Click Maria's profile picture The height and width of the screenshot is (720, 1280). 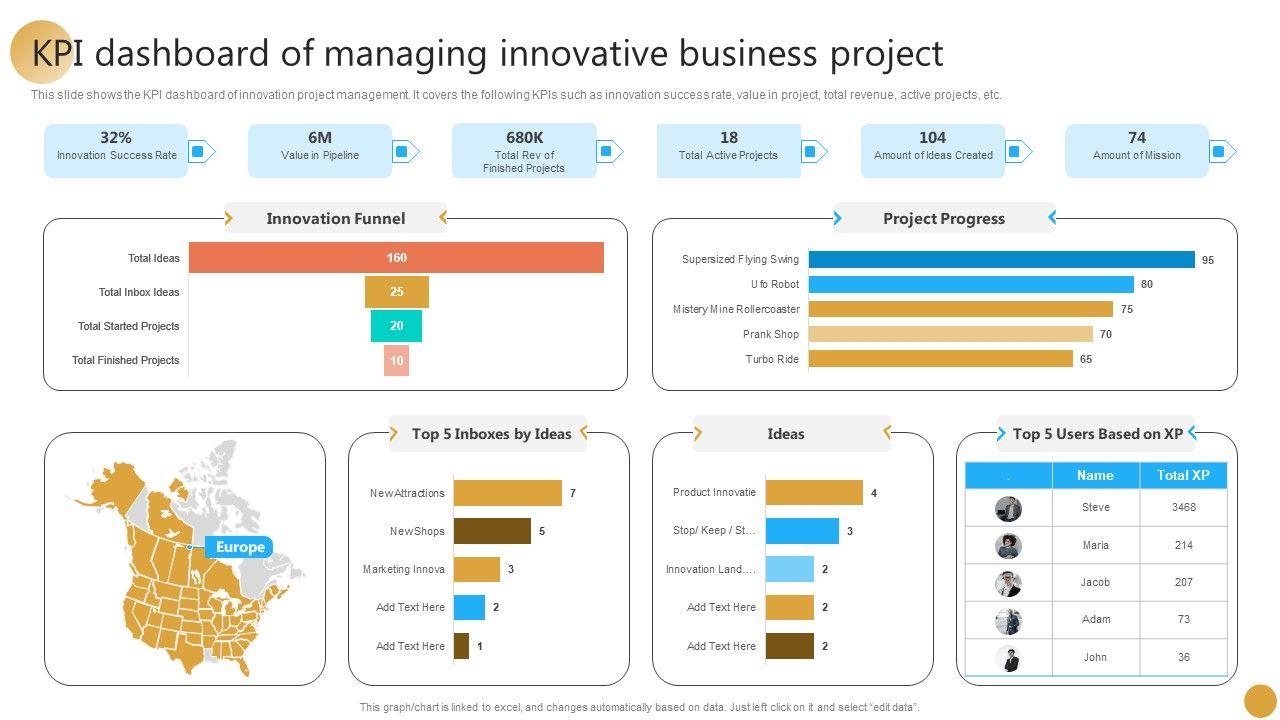tap(1008, 545)
